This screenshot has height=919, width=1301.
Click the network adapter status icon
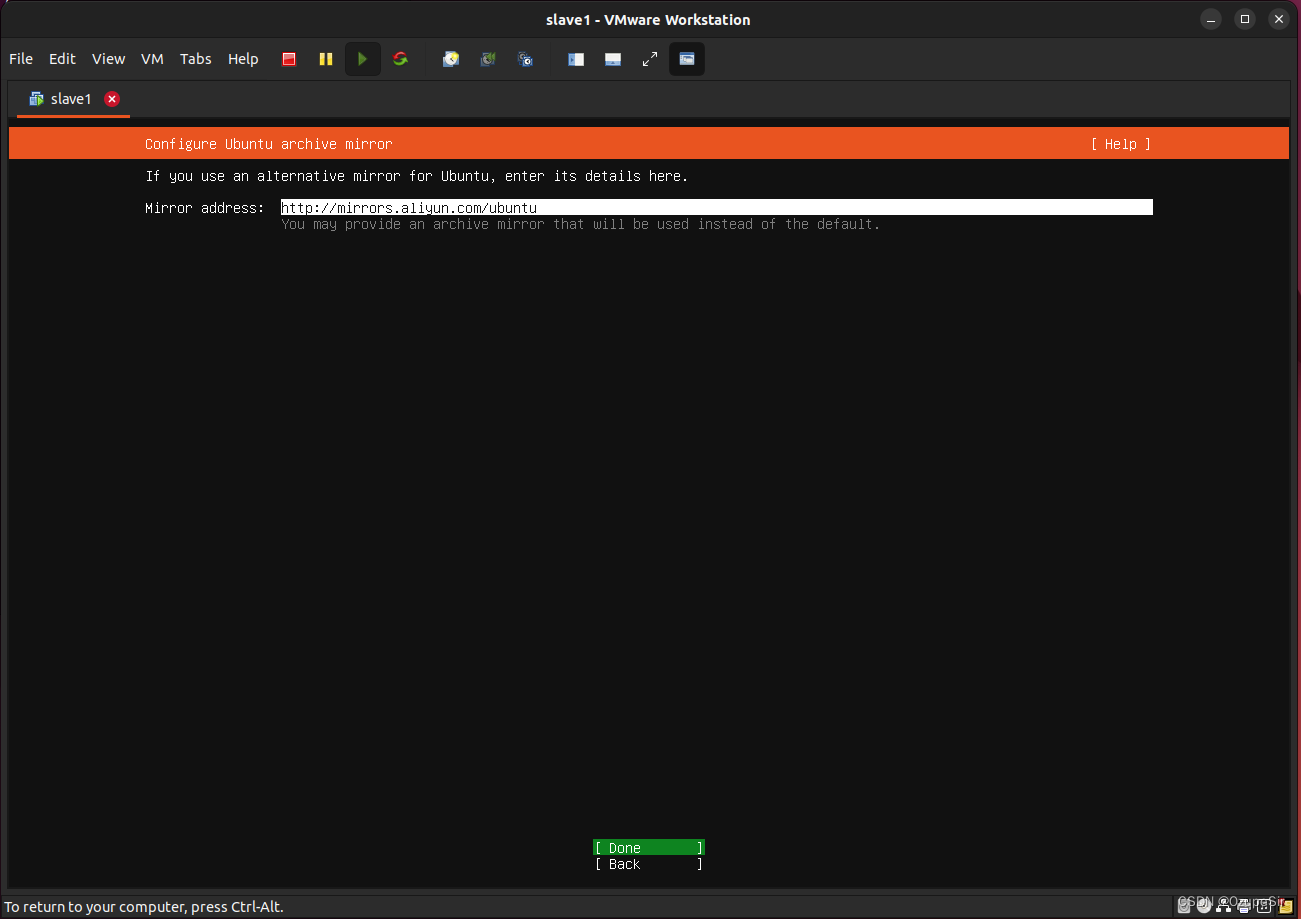(1223, 906)
